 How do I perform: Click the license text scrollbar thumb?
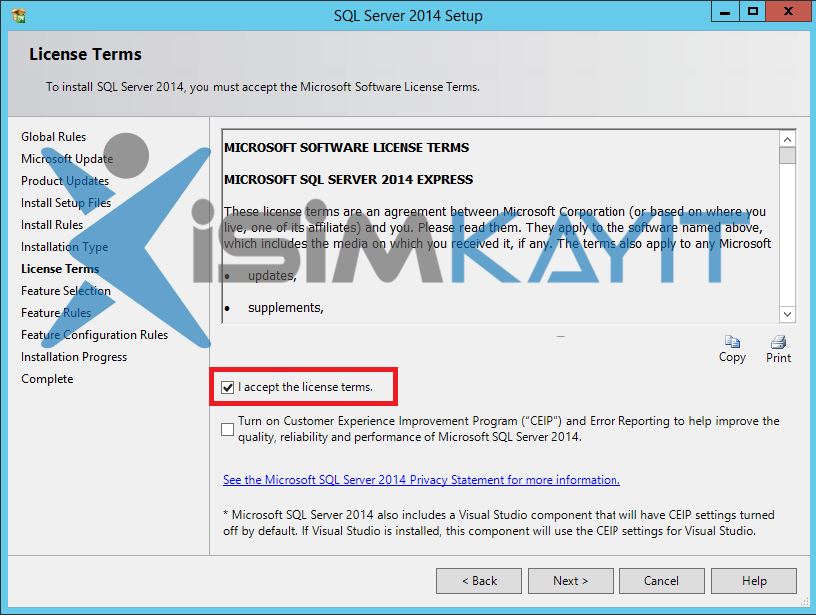coord(787,156)
